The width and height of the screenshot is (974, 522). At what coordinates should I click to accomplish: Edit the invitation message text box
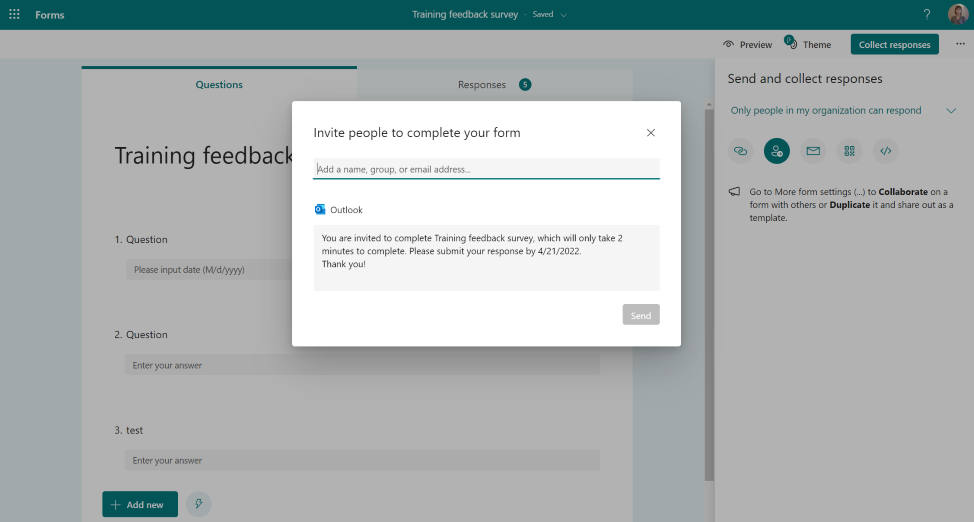pyautogui.click(x=486, y=258)
